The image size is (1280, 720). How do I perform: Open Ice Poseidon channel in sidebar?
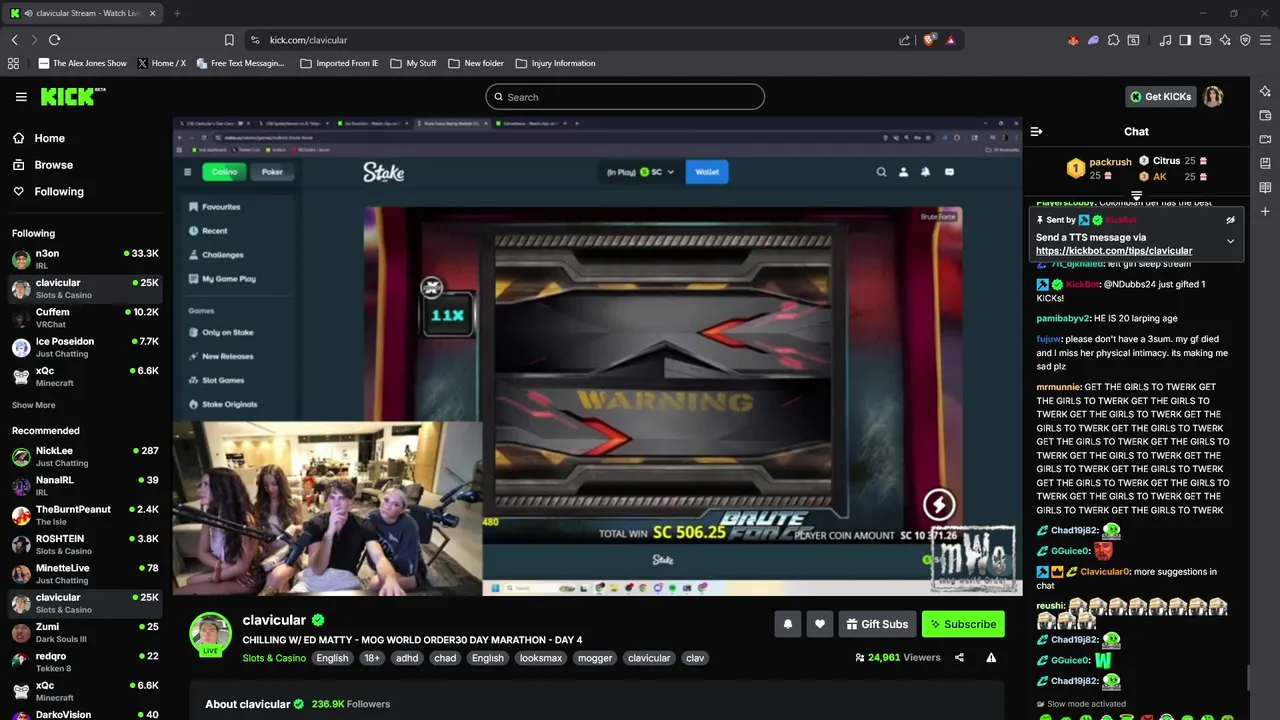[85, 347]
